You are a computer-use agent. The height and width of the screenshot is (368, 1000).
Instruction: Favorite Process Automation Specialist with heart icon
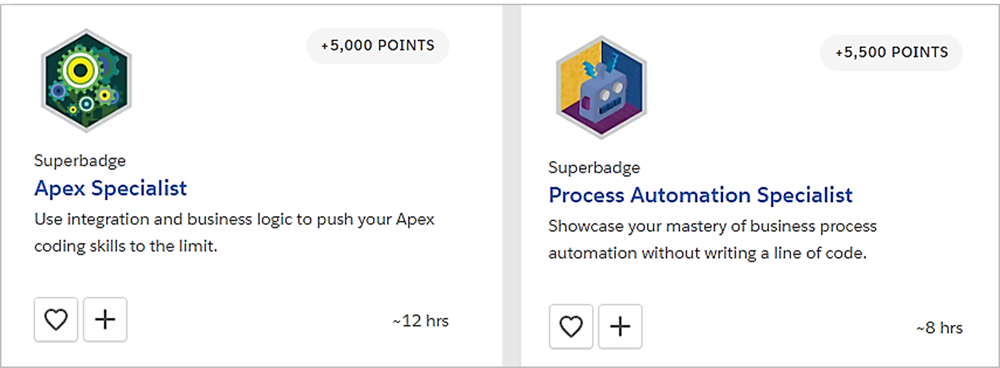(571, 327)
